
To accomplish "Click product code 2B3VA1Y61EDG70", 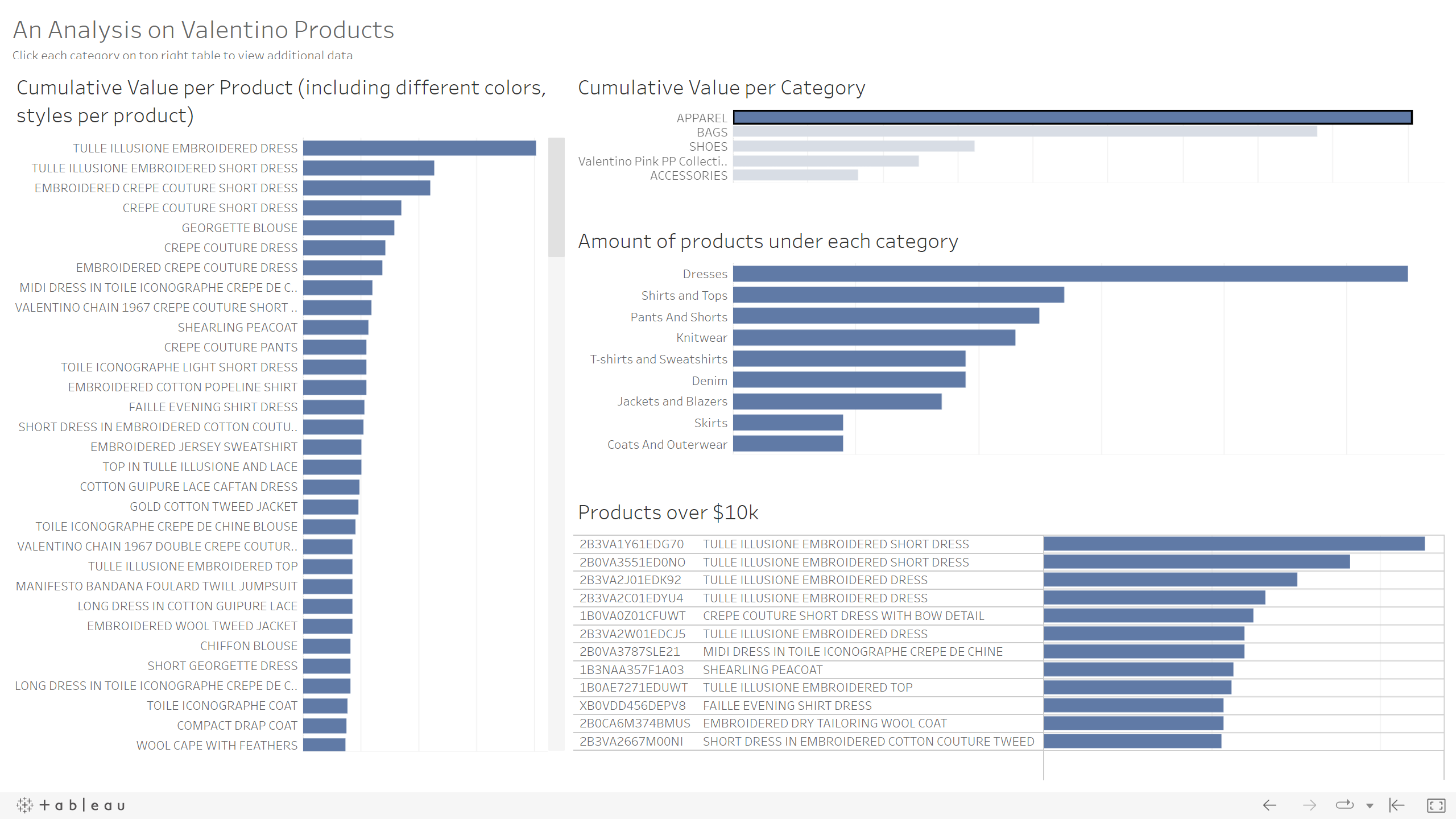I will (x=631, y=544).
